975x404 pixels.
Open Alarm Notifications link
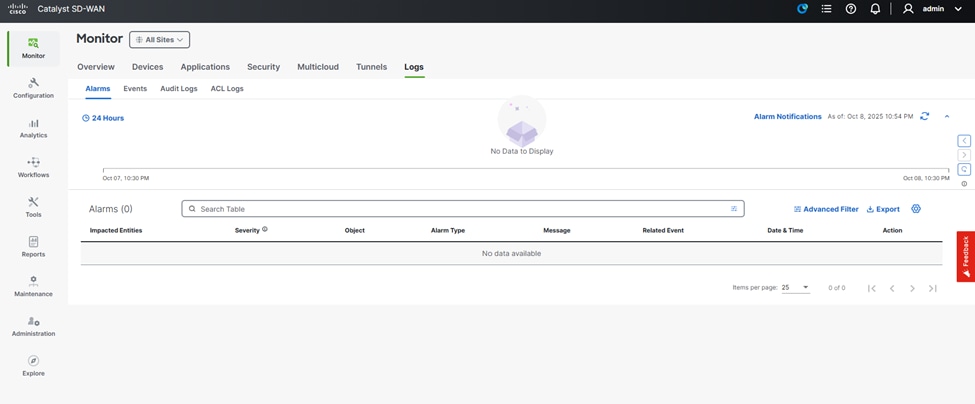(x=788, y=116)
